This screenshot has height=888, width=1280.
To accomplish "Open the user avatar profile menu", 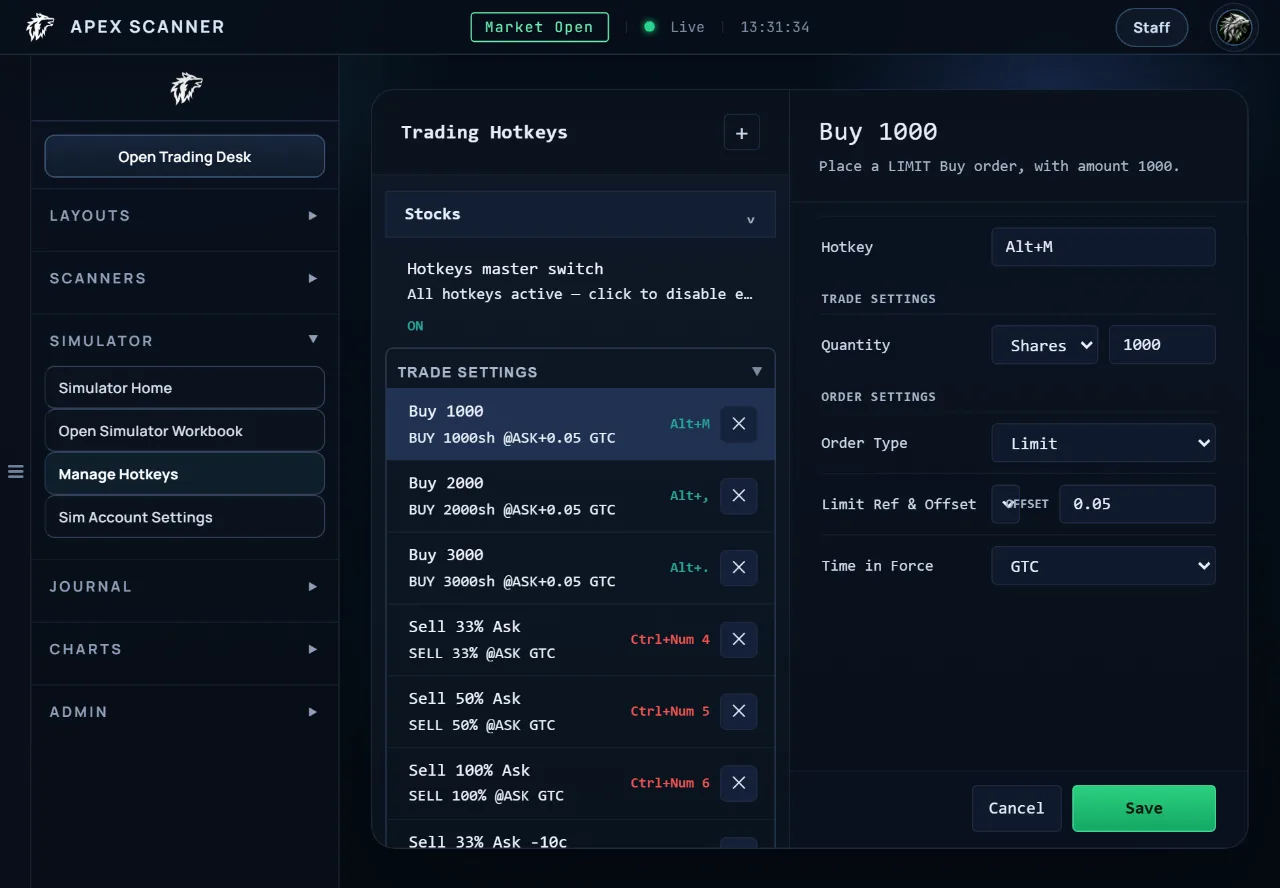I will point(1234,27).
